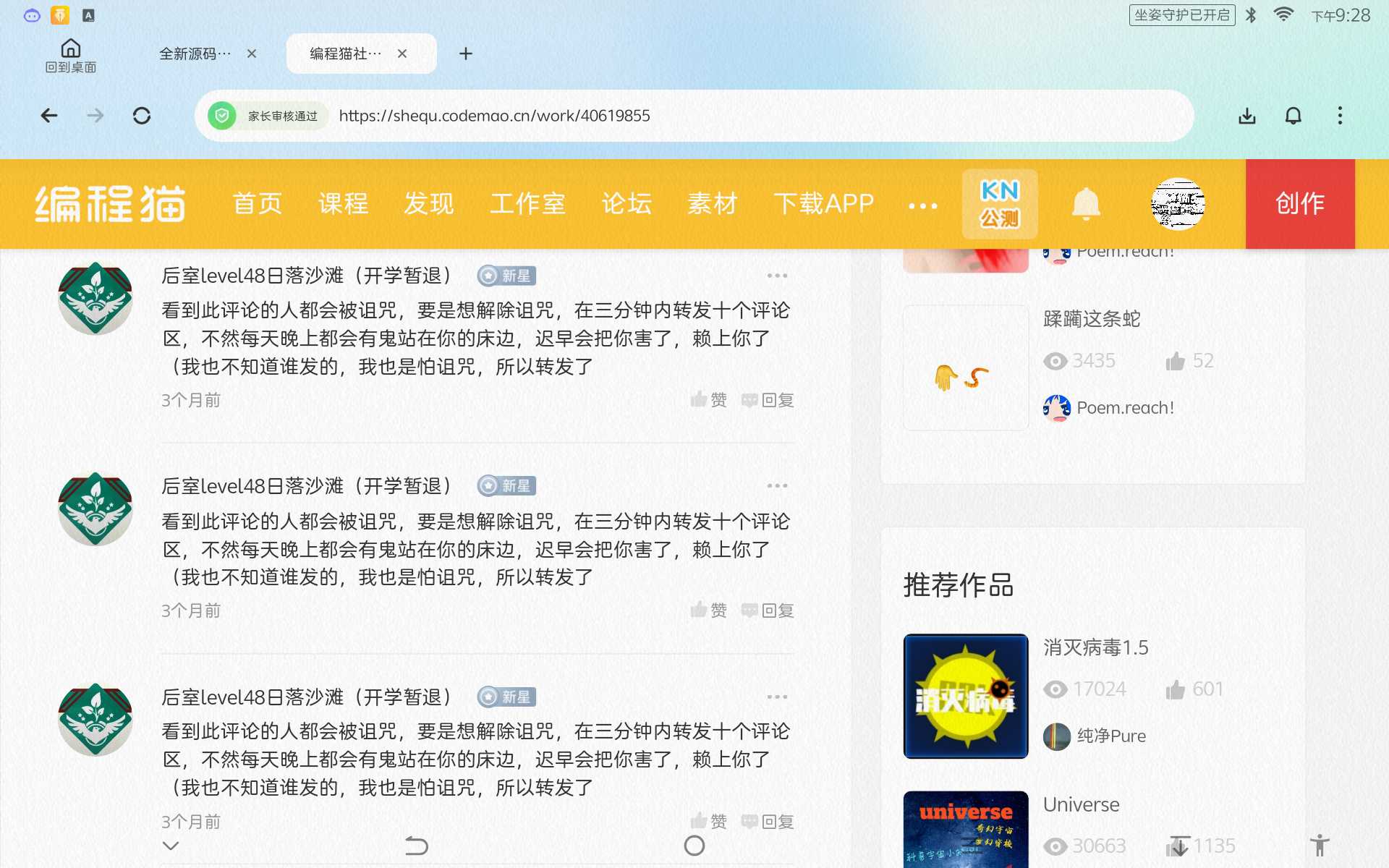Open the second comment's three-dot options
1389x868 pixels.
click(778, 486)
